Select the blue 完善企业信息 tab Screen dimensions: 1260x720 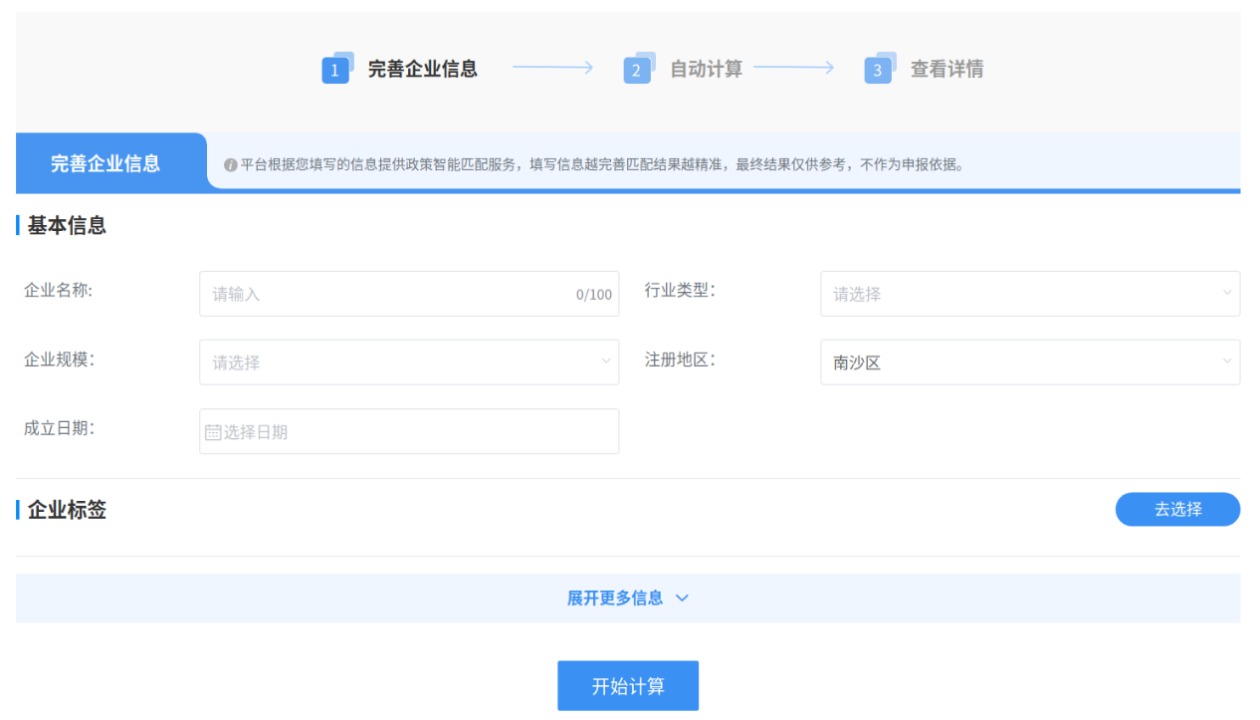pos(106,163)
